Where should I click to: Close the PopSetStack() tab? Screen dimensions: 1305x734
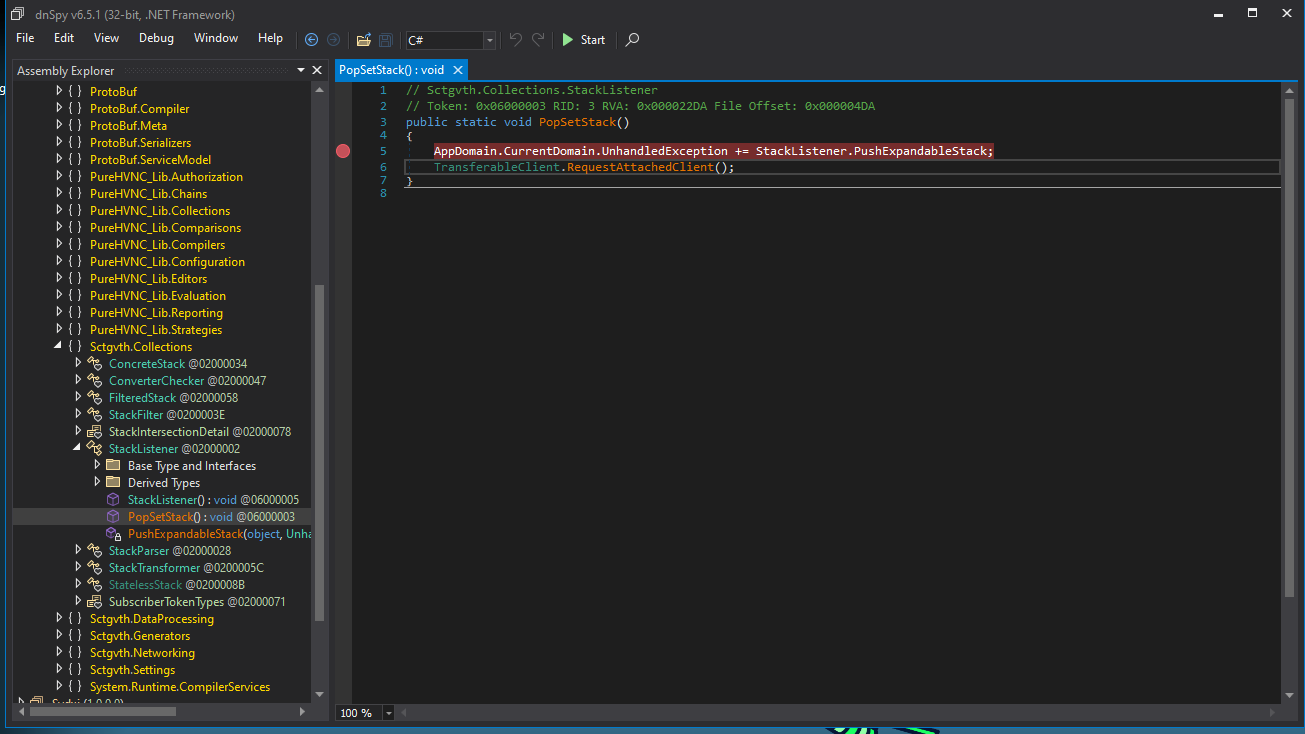click(x=457, y=70)
